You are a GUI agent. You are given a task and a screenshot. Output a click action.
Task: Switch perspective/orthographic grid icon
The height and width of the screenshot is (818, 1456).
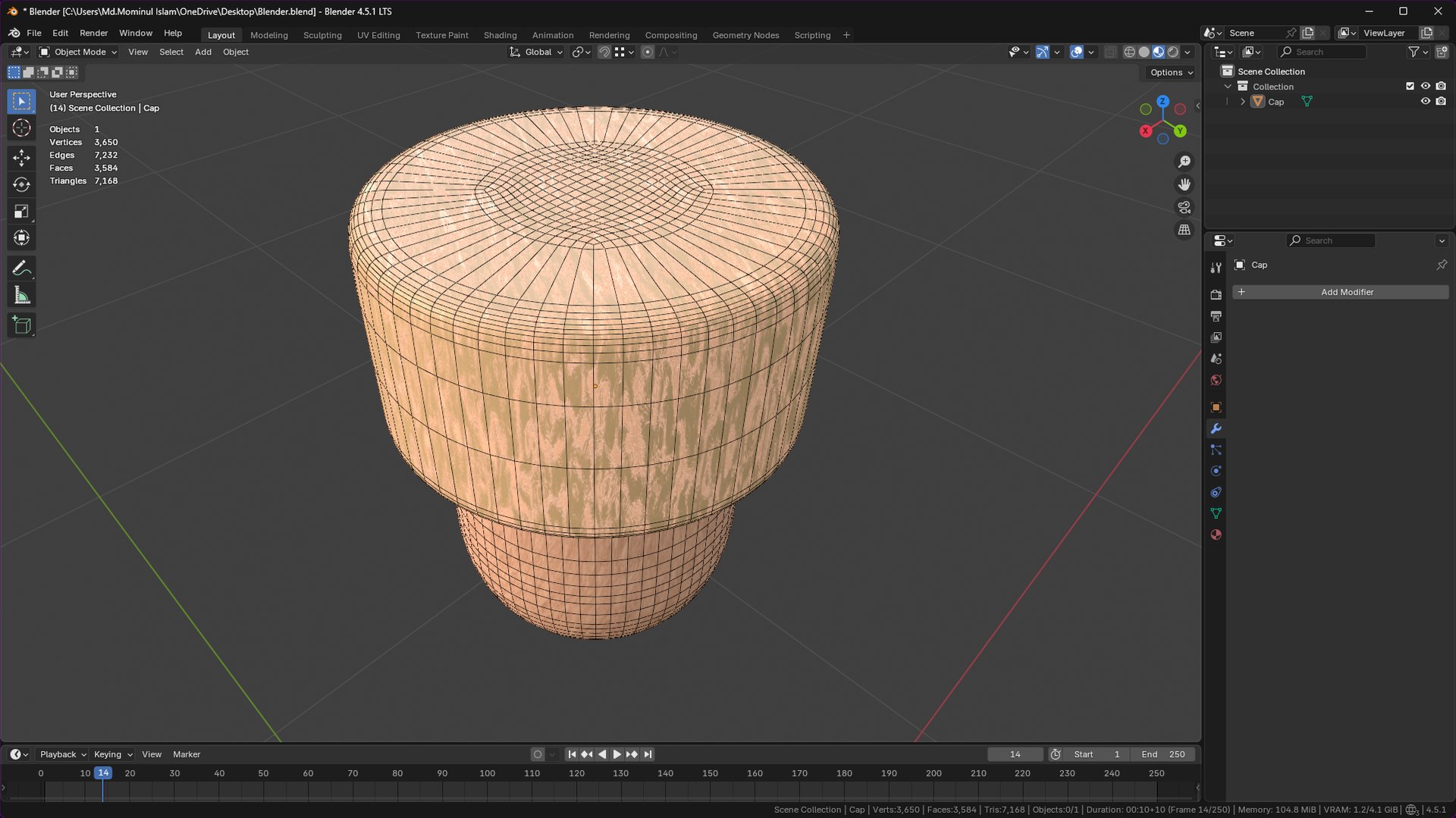[1184, 230]
